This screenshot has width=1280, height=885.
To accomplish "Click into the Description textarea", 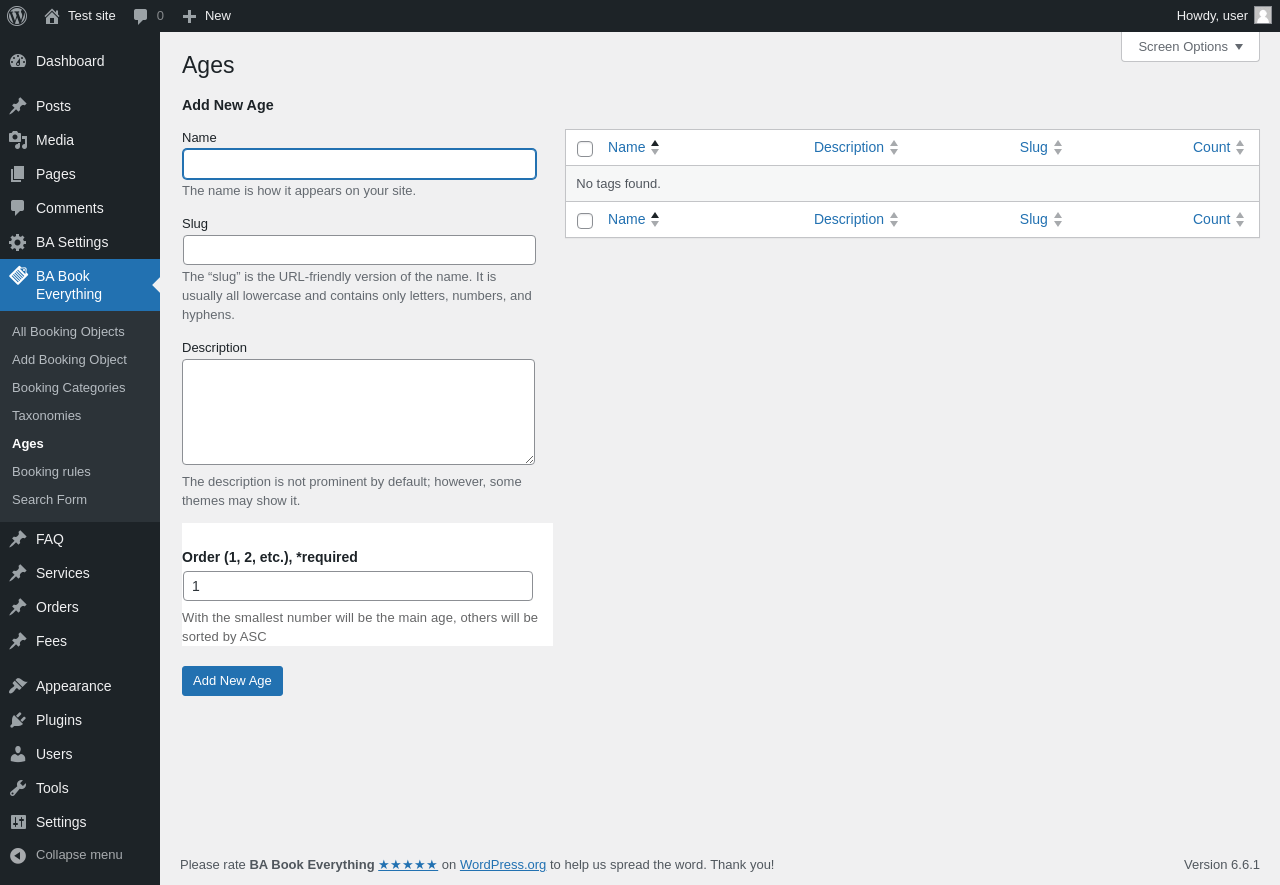I will click(x=358, y=412).
